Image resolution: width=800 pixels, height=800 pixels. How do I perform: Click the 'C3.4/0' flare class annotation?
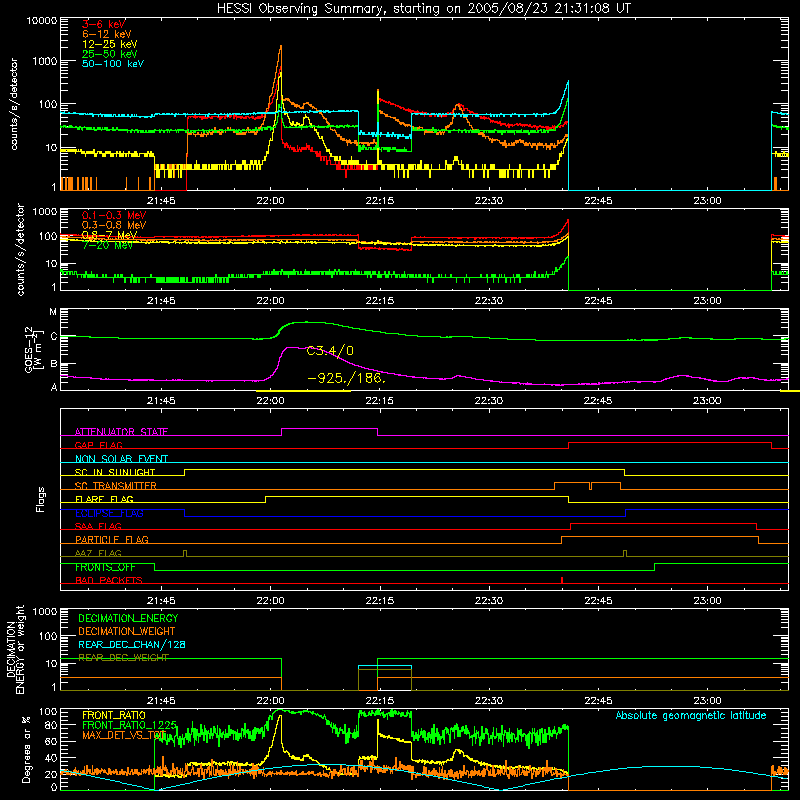click(x=330, y=351)
